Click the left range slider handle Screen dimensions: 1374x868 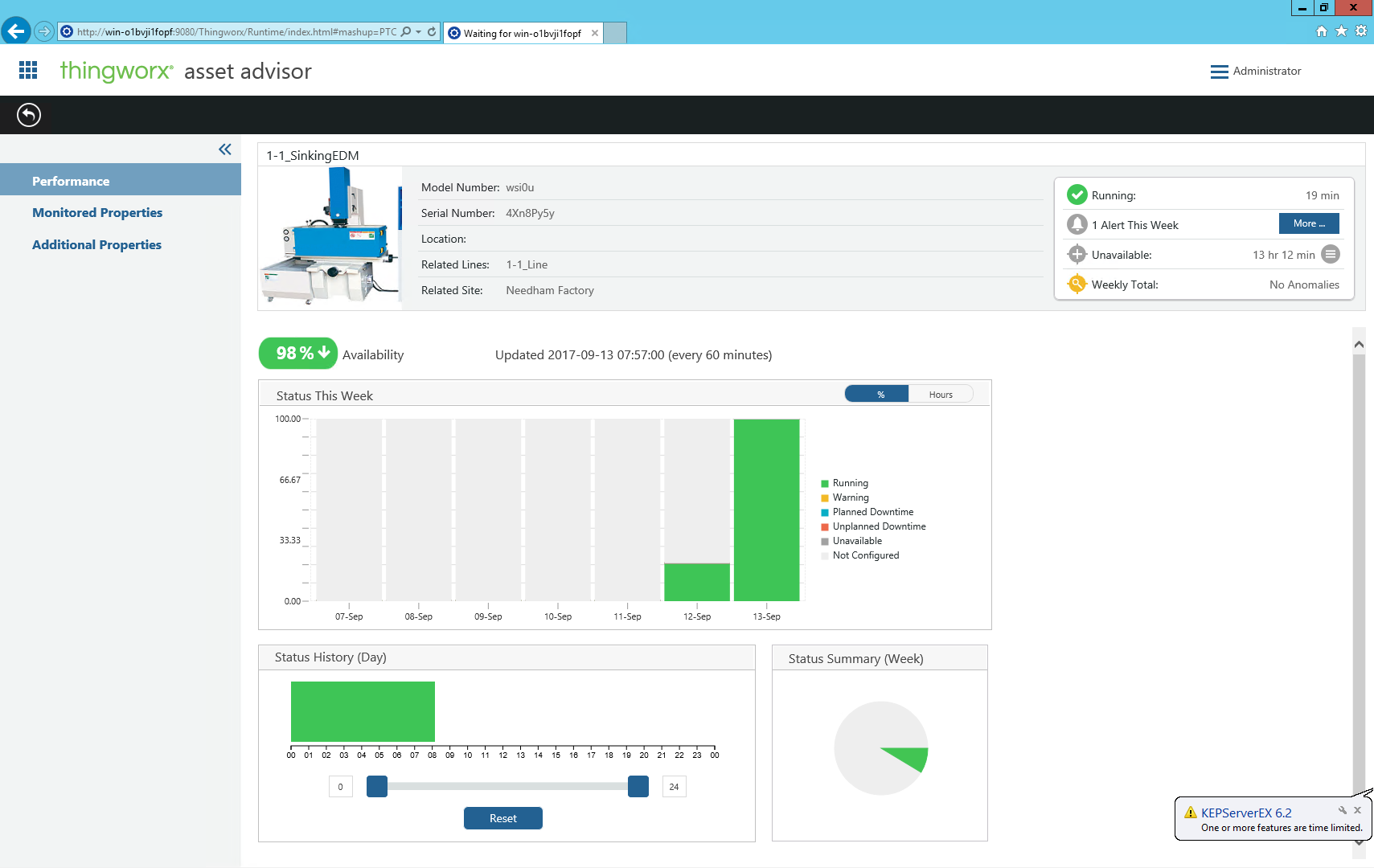coord(377,787)
